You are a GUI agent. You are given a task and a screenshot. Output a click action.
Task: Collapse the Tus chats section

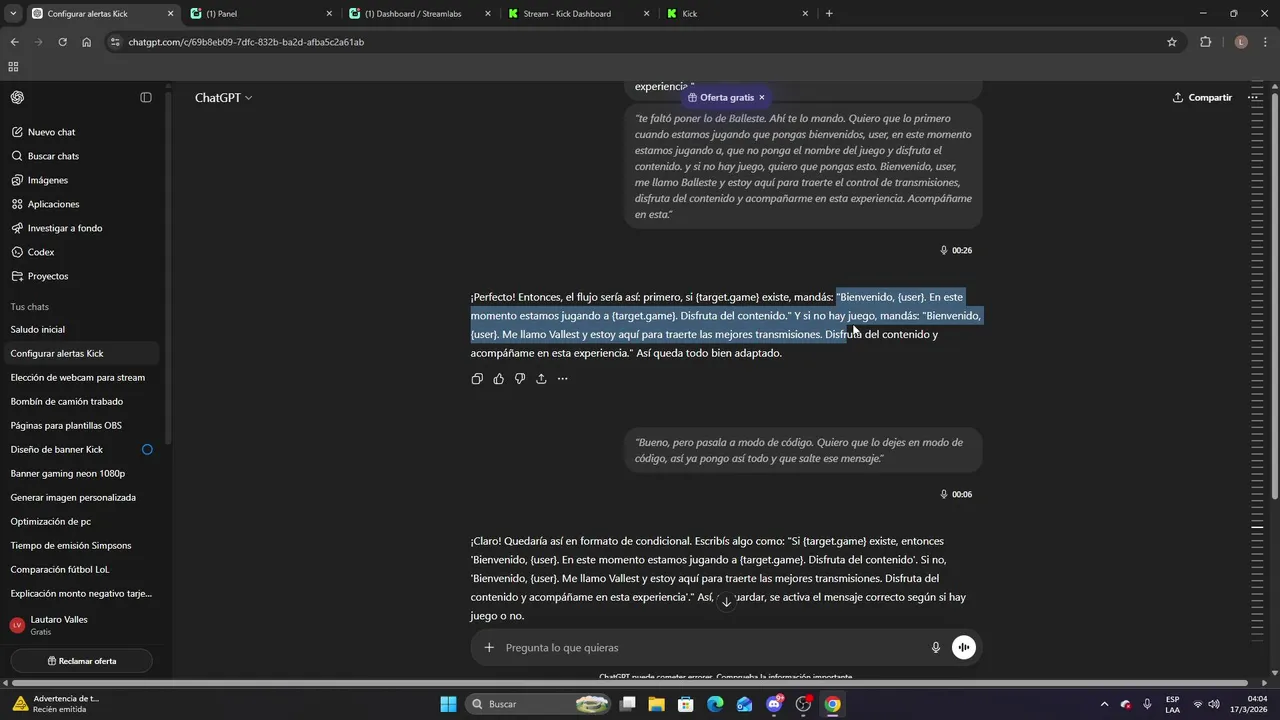30,307
